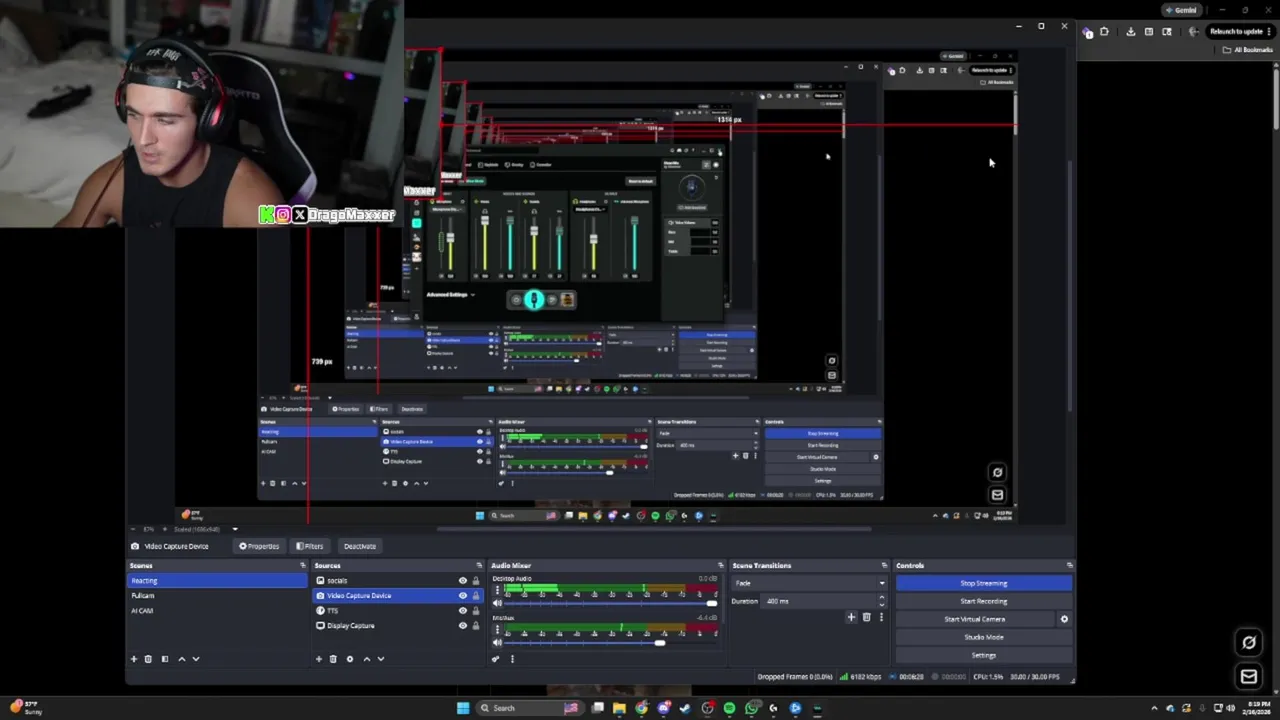Select the Display Capture source row
The height and width of the screenshot is (720, 1280).
coord(398,626)
